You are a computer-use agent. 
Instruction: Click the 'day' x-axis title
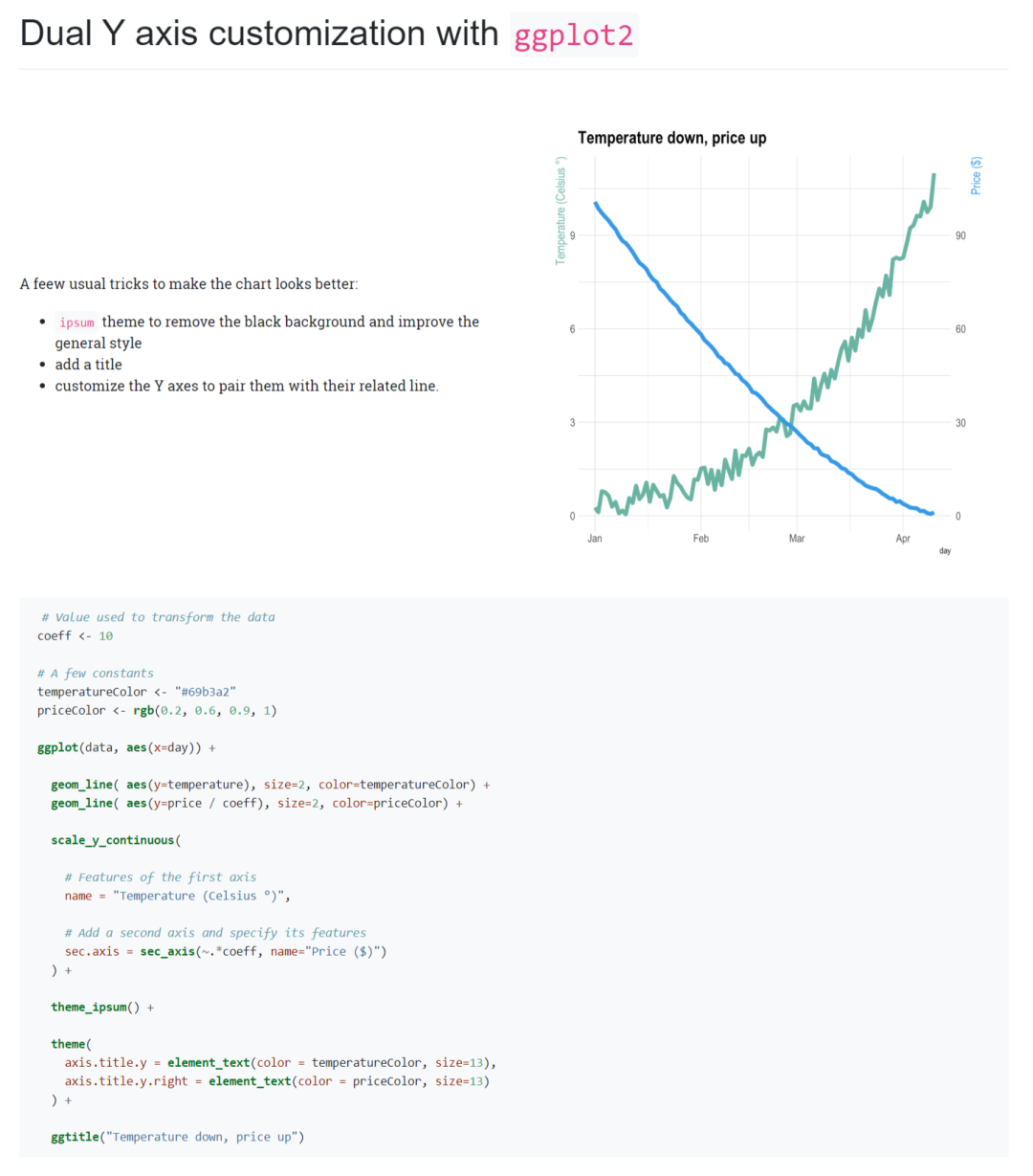pyautogui.click(x=945, y=551)
